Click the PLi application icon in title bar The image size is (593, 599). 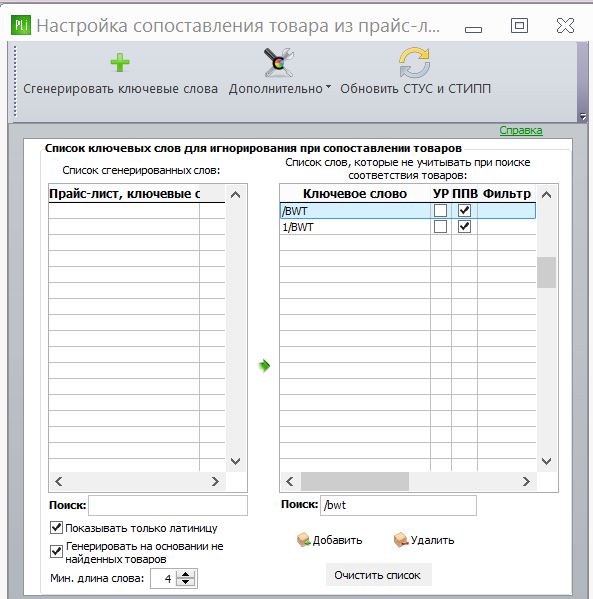click(21, 25)
